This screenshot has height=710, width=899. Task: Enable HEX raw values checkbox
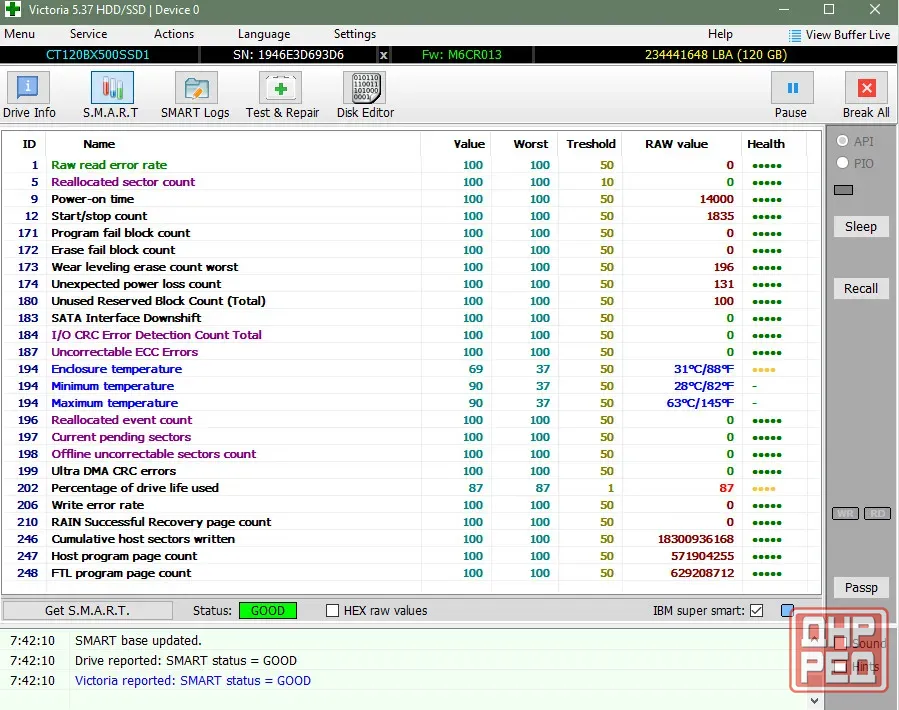tap(333, 611)
